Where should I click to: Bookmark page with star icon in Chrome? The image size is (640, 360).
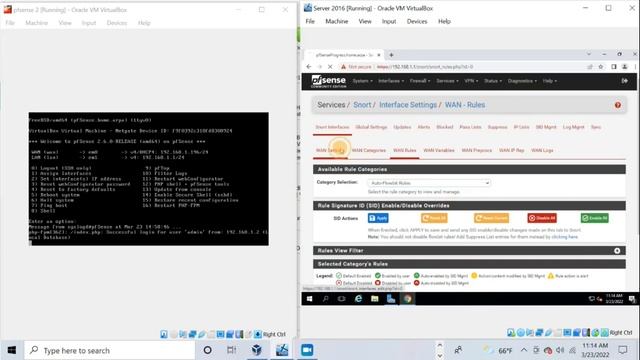click(601, 67)
